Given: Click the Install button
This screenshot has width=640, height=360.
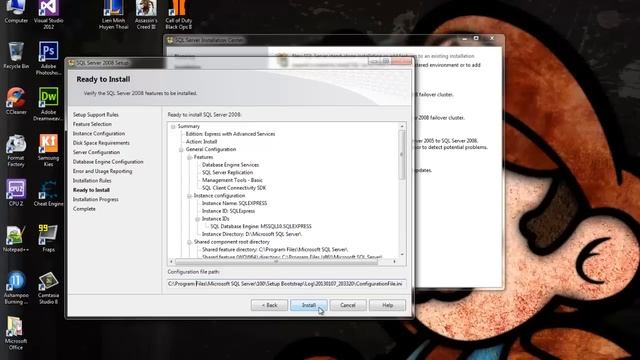Looking at the screenshot, I should (x=309, y=305).
